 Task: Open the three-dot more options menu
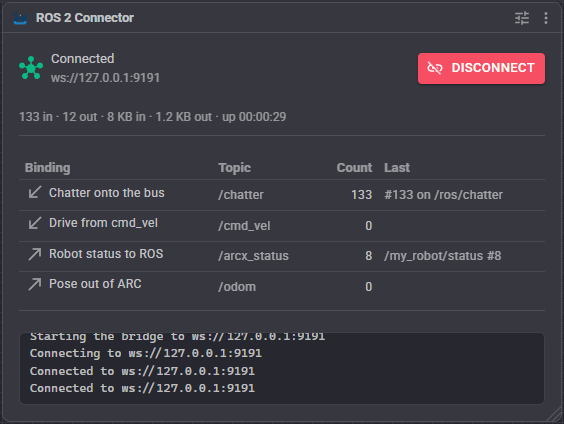click(x=546, y=18)
